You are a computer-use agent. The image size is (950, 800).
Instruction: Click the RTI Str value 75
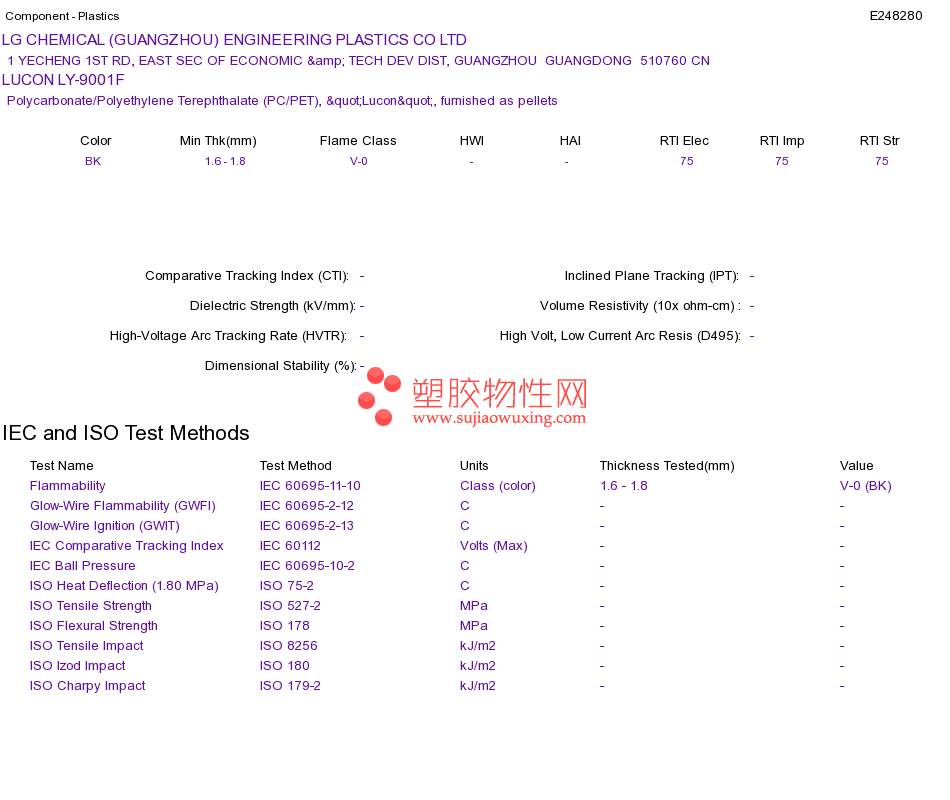coord(882,161)
